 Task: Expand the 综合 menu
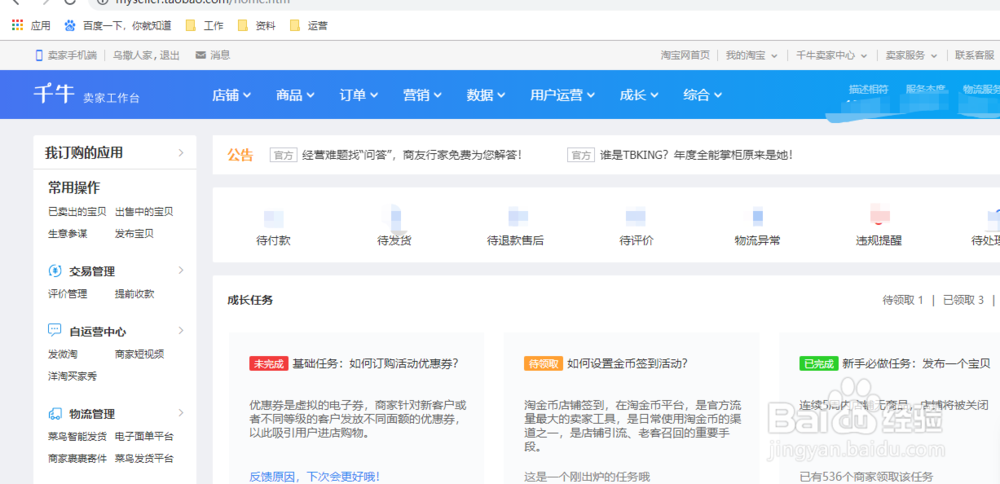(703, 95)
